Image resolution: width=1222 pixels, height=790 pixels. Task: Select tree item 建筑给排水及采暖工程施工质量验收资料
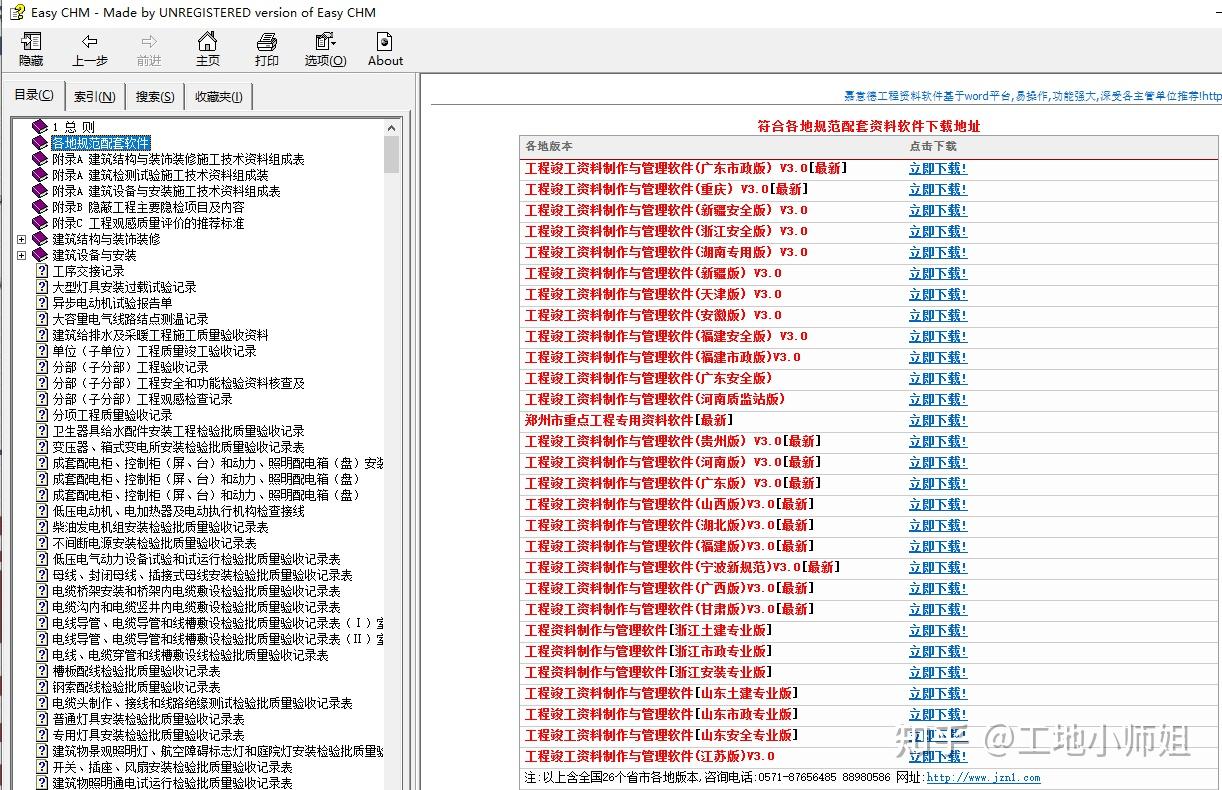point(160,335)
